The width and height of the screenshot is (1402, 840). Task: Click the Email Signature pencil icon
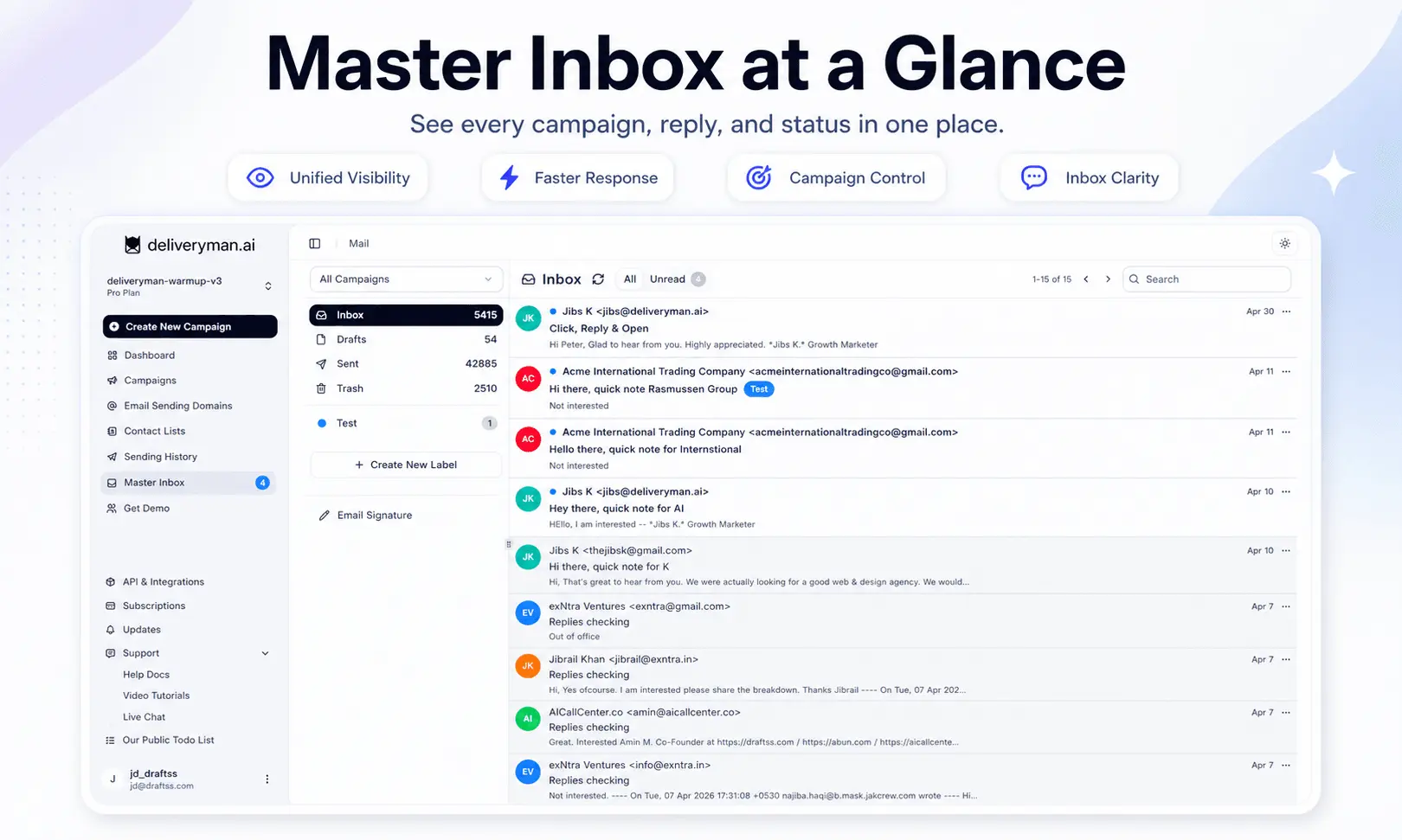[x=324, y=516]
